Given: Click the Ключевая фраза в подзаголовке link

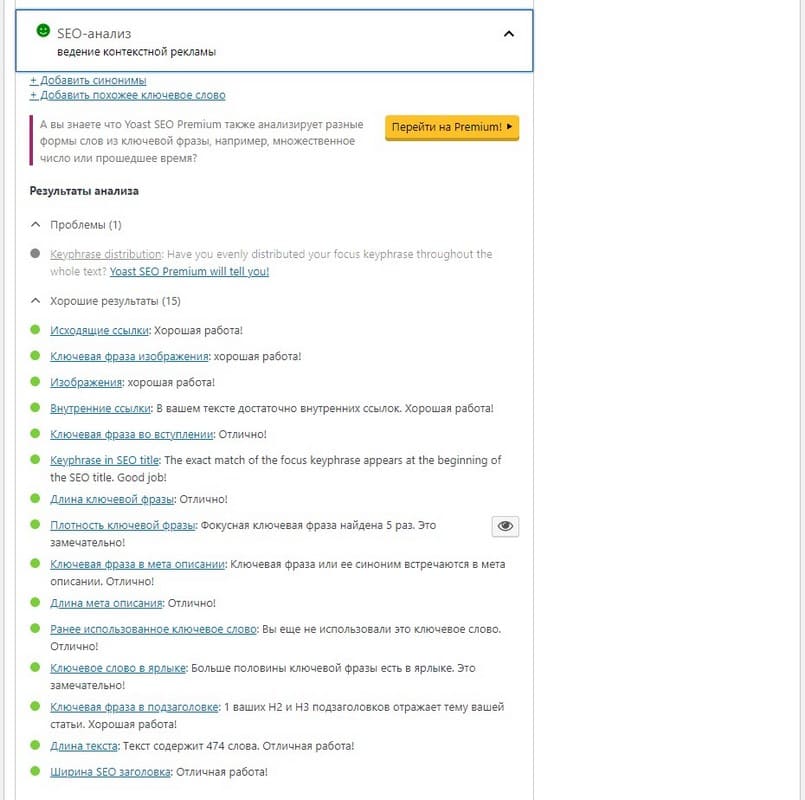Looking at the screenshot, I should pos(135,708).
